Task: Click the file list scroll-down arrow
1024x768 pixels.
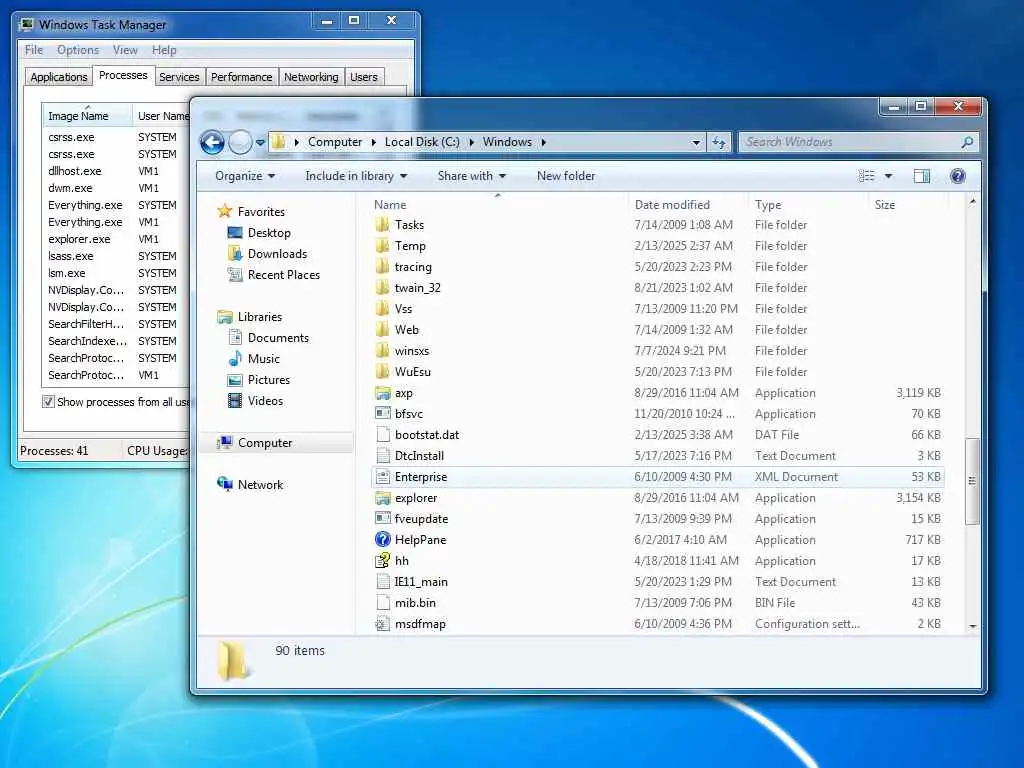Action: [972, 626]
